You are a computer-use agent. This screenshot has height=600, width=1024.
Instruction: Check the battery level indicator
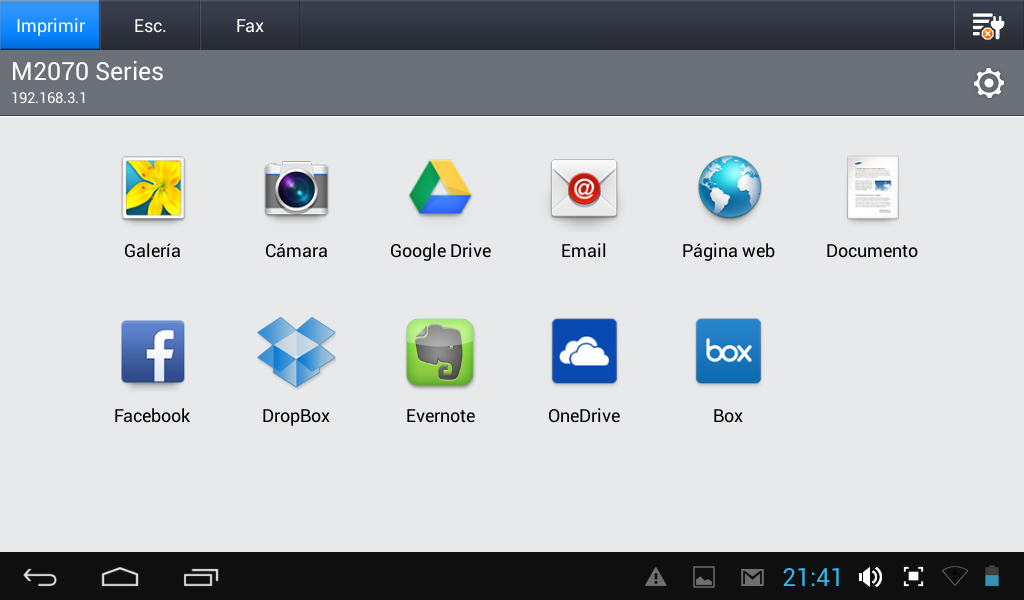click(x=992, y=576)
